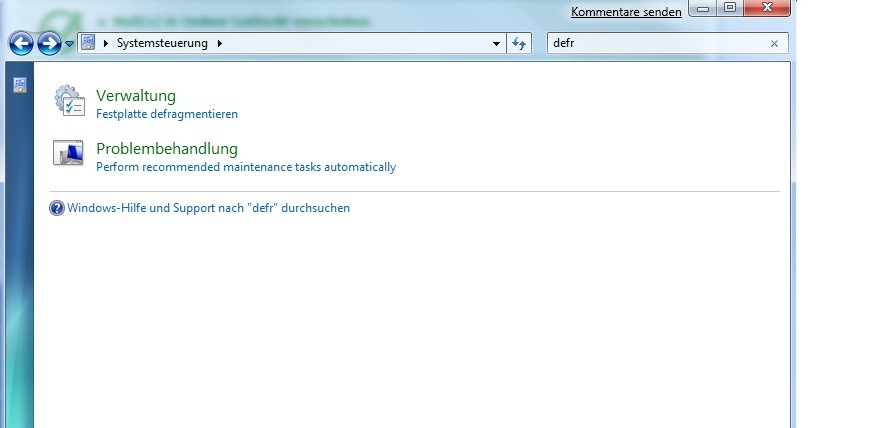
Task: Click the Control Panel icon in address bar
Action: pos(88,43)
